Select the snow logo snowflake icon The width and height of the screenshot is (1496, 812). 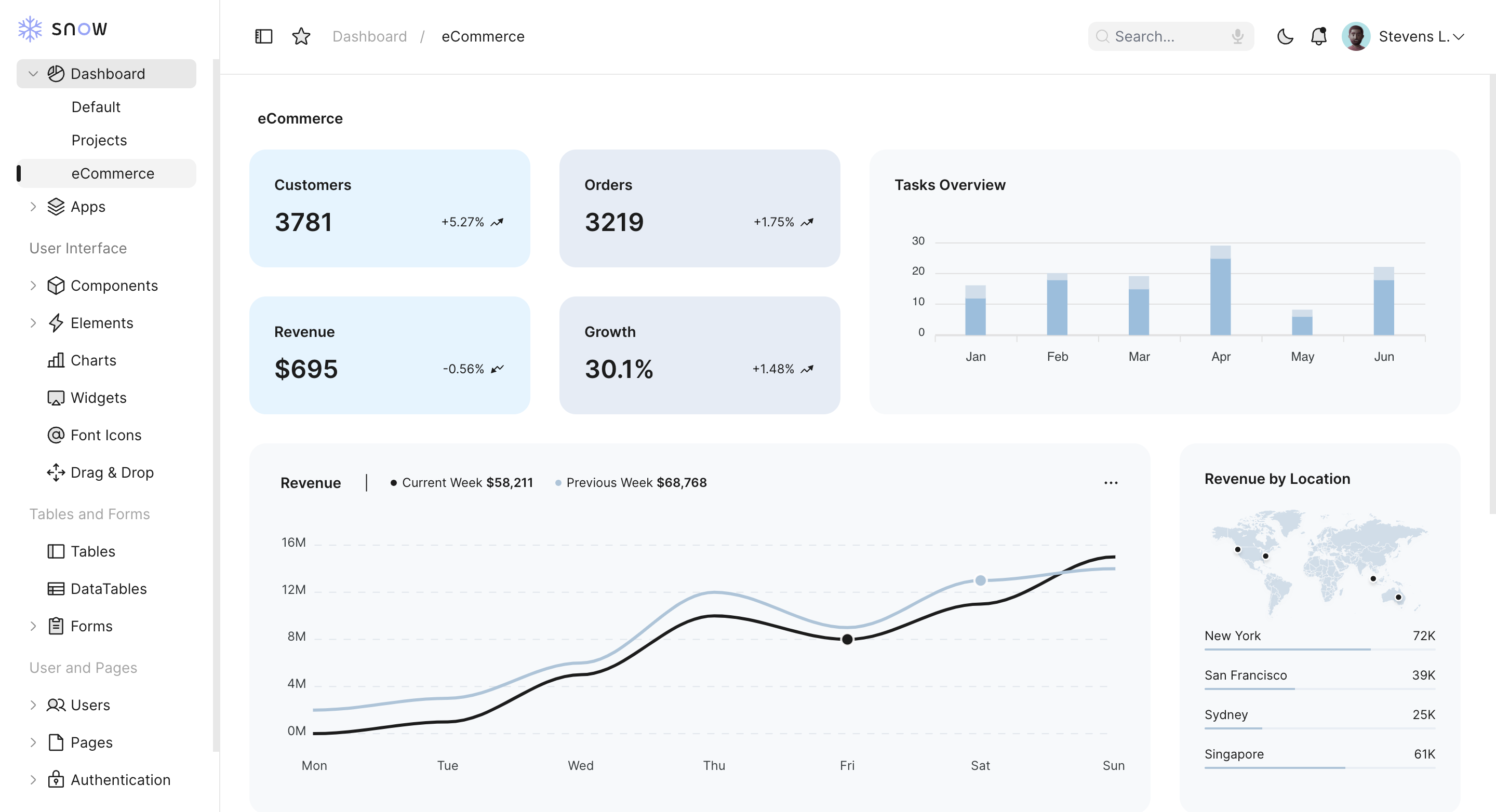(30, 28)
